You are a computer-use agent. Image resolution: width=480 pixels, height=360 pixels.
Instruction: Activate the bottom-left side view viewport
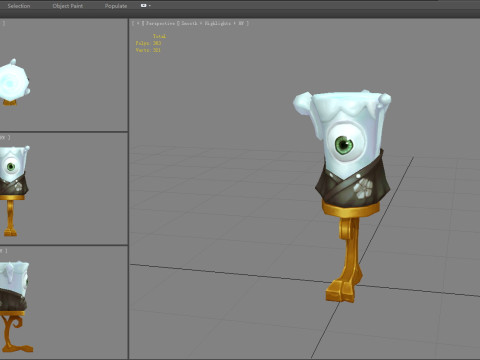click(x=63, y=303)
